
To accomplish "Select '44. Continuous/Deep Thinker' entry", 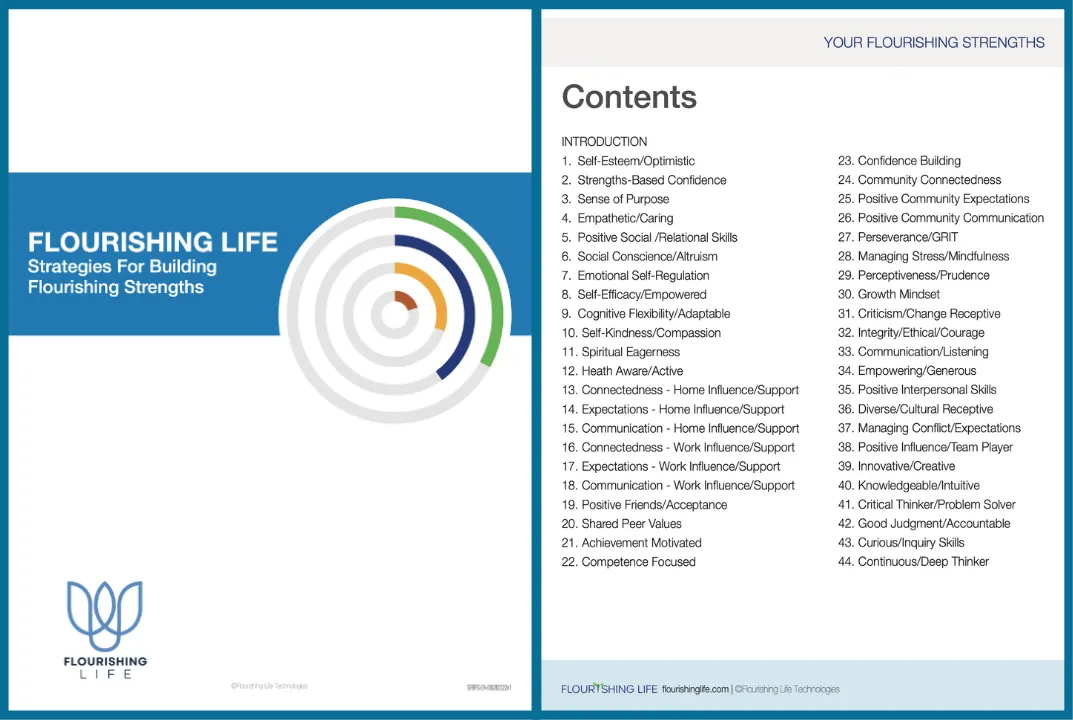I will pos(914,561).
